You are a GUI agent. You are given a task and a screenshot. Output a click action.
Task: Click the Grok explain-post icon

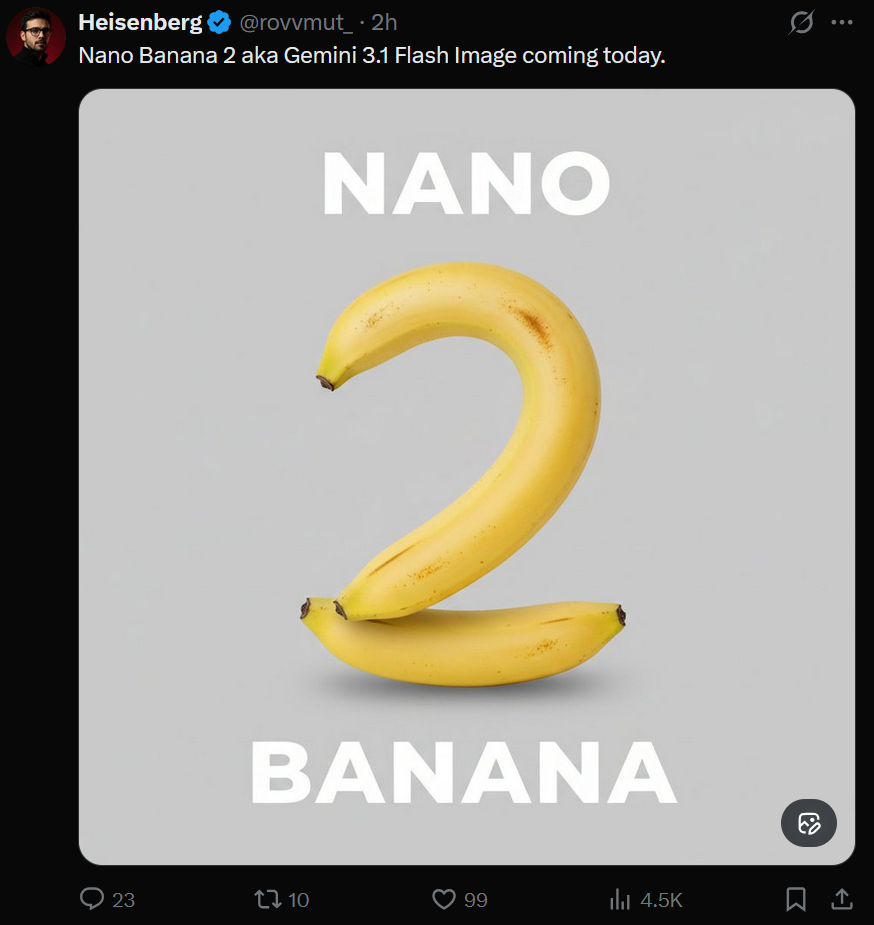(801, 22)
